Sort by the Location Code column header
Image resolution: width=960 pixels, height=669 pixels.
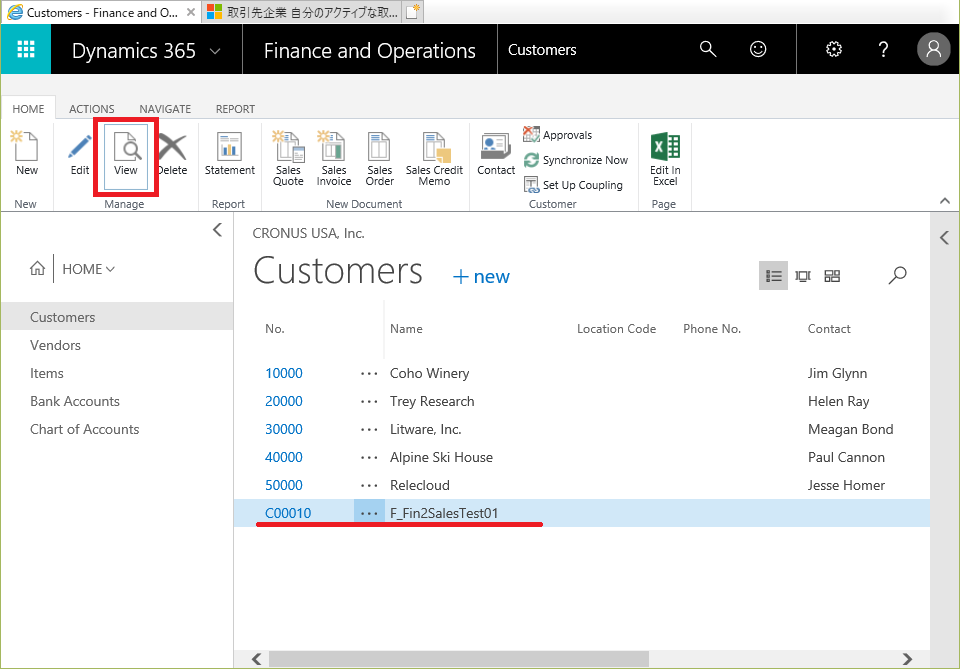pyautogui.click(x=617, y=329)
